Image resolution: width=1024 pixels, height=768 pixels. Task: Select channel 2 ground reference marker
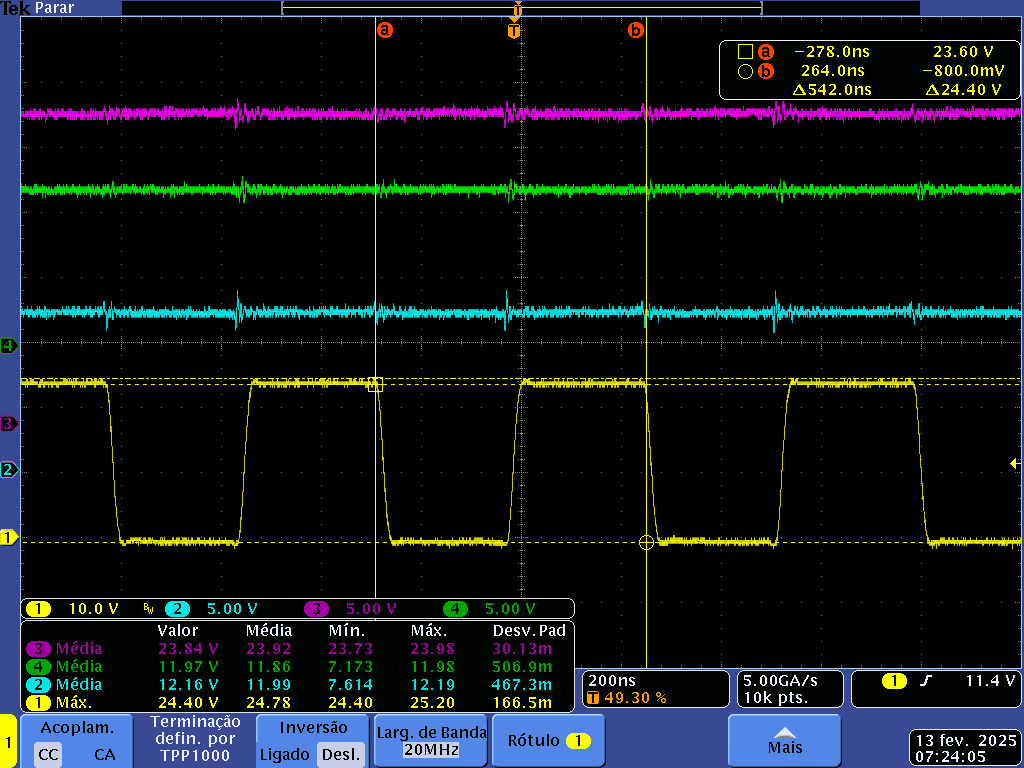click(8, 470)
